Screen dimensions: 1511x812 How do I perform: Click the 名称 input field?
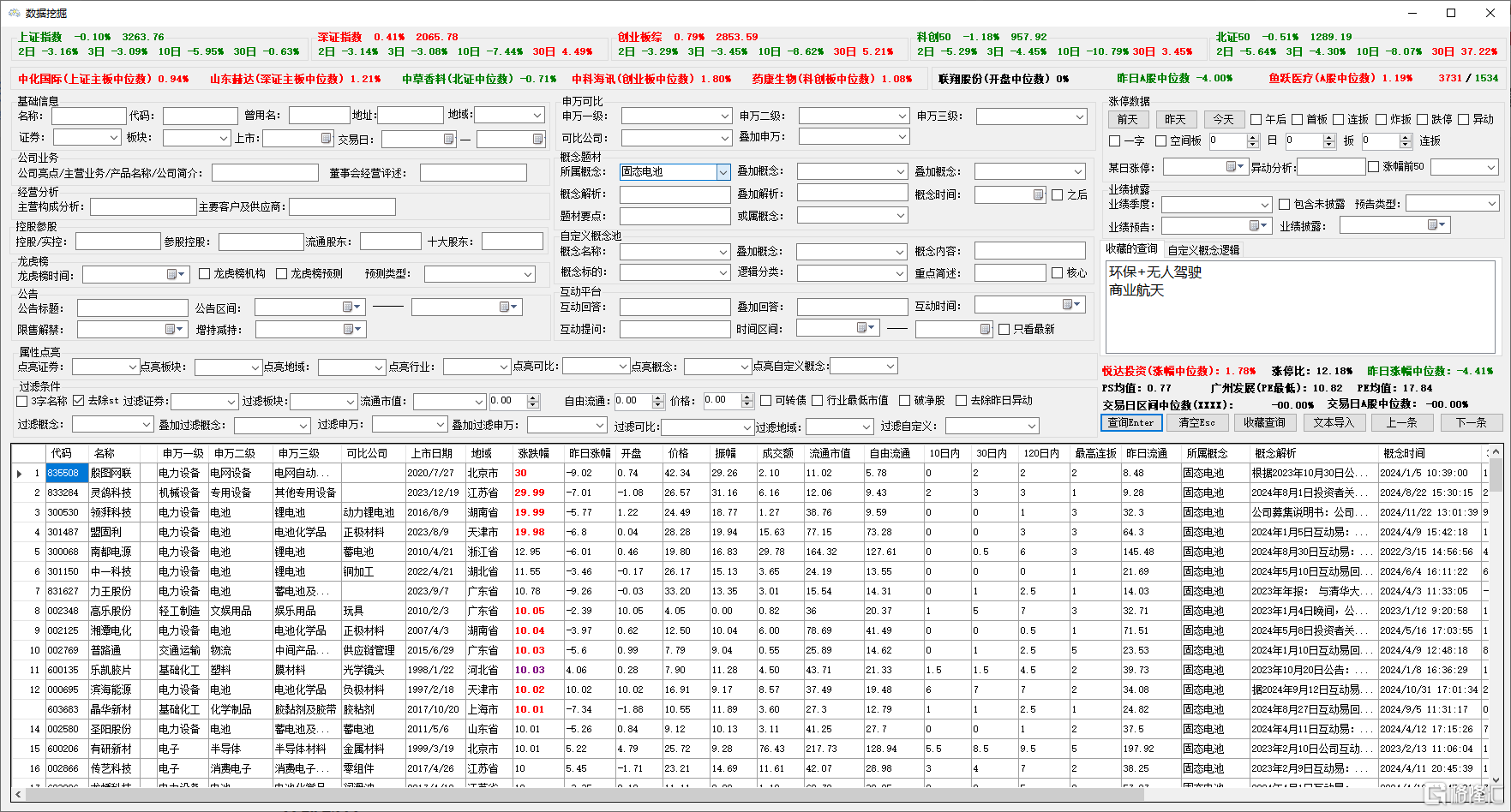click(88, 116)
